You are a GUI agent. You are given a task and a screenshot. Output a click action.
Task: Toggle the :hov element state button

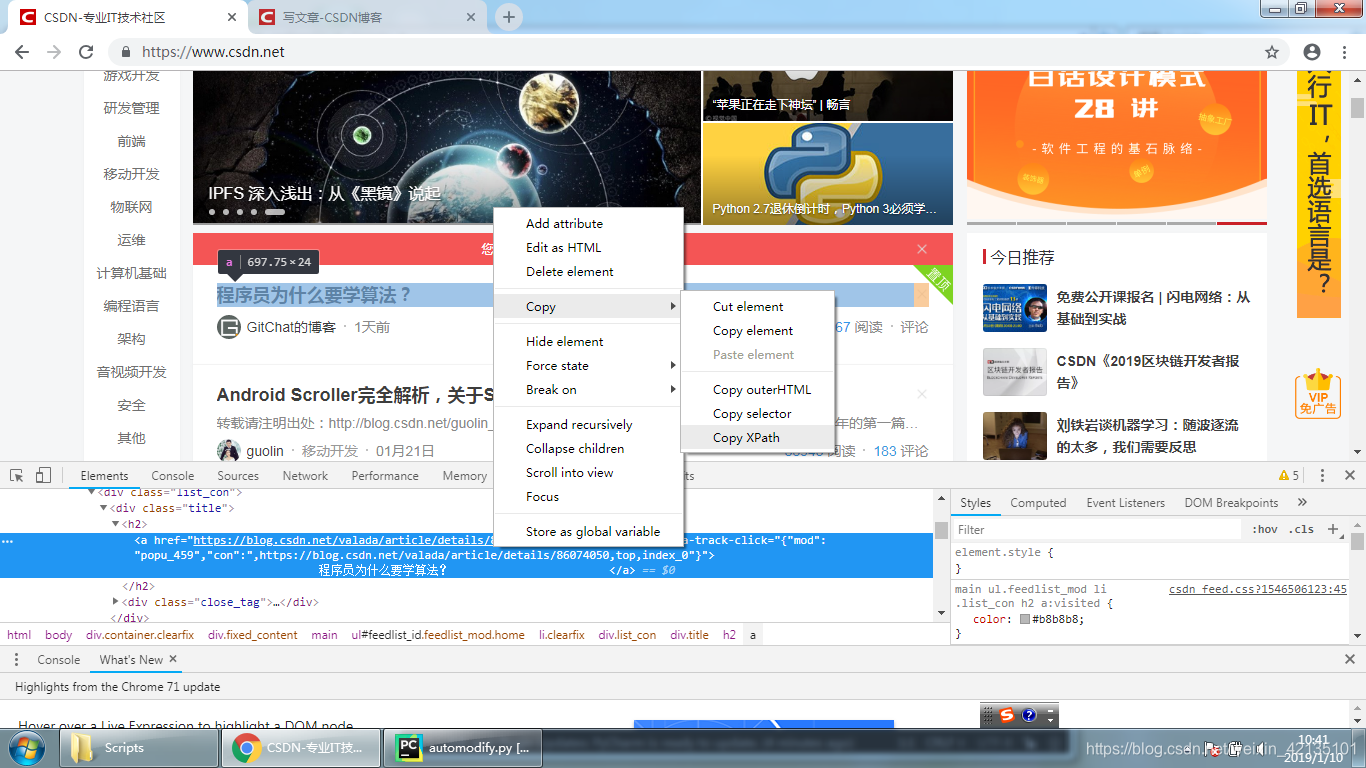(1264, 529)
